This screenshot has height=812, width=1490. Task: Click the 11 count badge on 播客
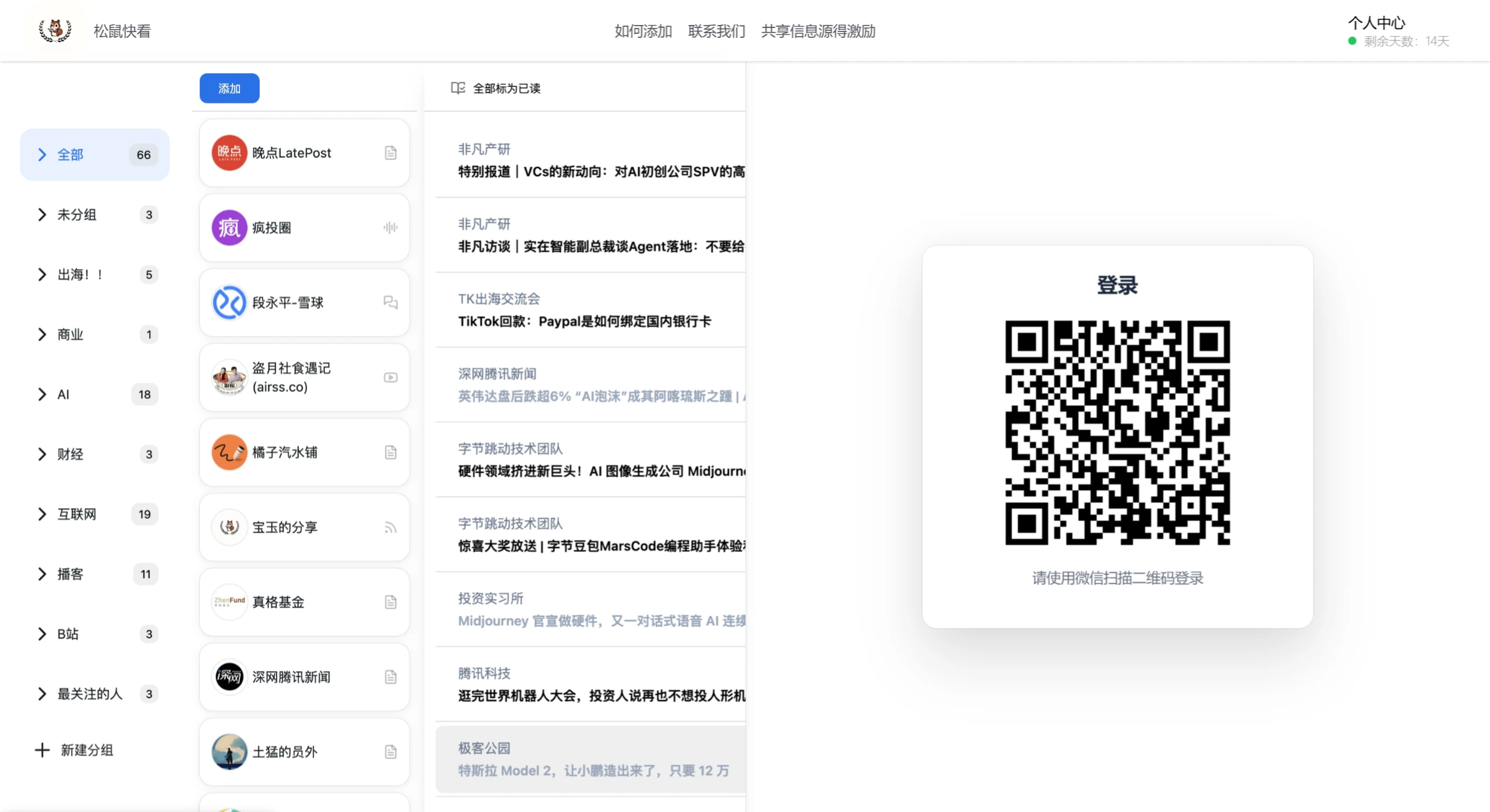click(x=146, y=574)
